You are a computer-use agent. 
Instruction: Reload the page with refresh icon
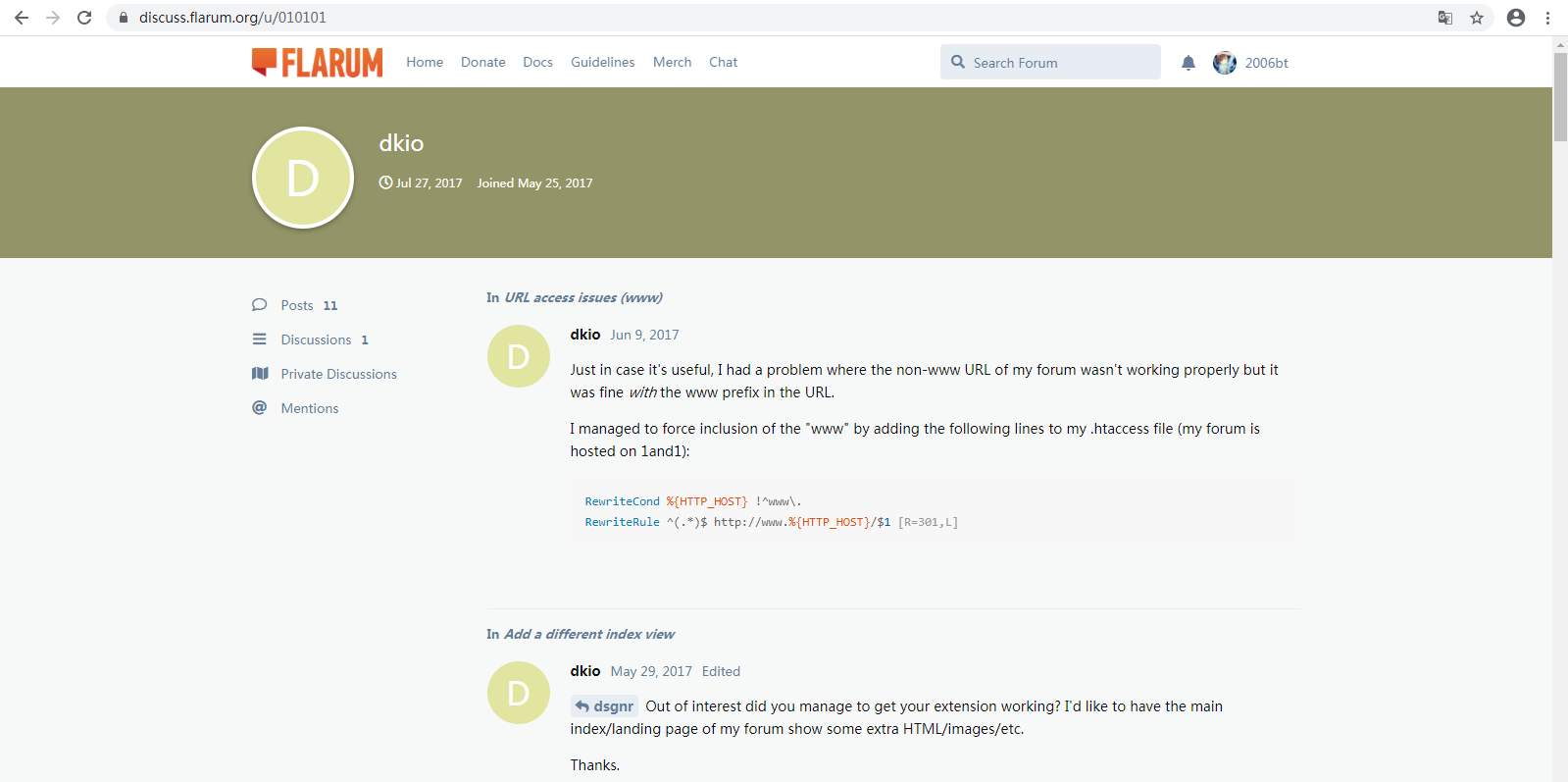84,18
